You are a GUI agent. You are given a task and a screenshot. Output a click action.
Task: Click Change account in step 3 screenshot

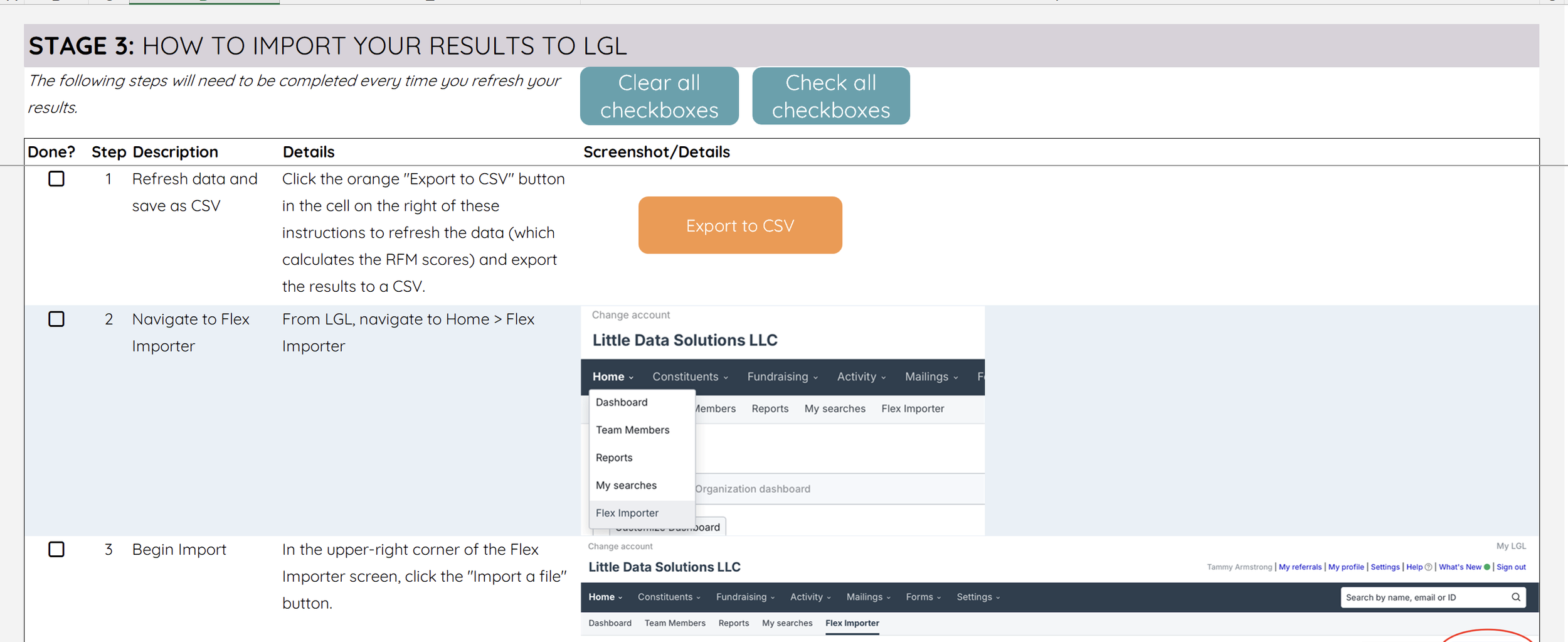coord(620,546)
